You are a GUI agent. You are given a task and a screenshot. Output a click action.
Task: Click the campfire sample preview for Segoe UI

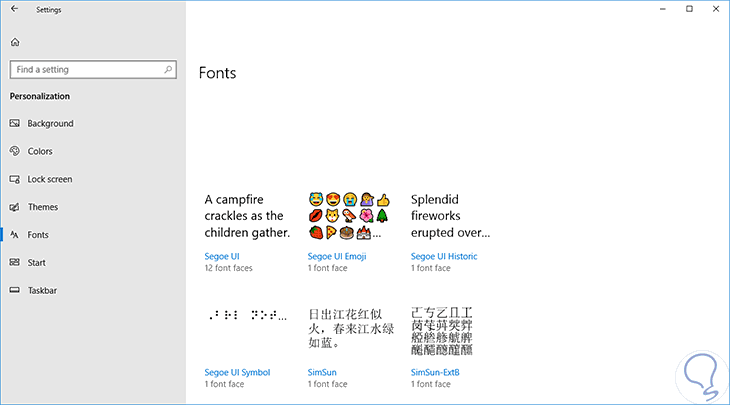[x=247, y=216]
